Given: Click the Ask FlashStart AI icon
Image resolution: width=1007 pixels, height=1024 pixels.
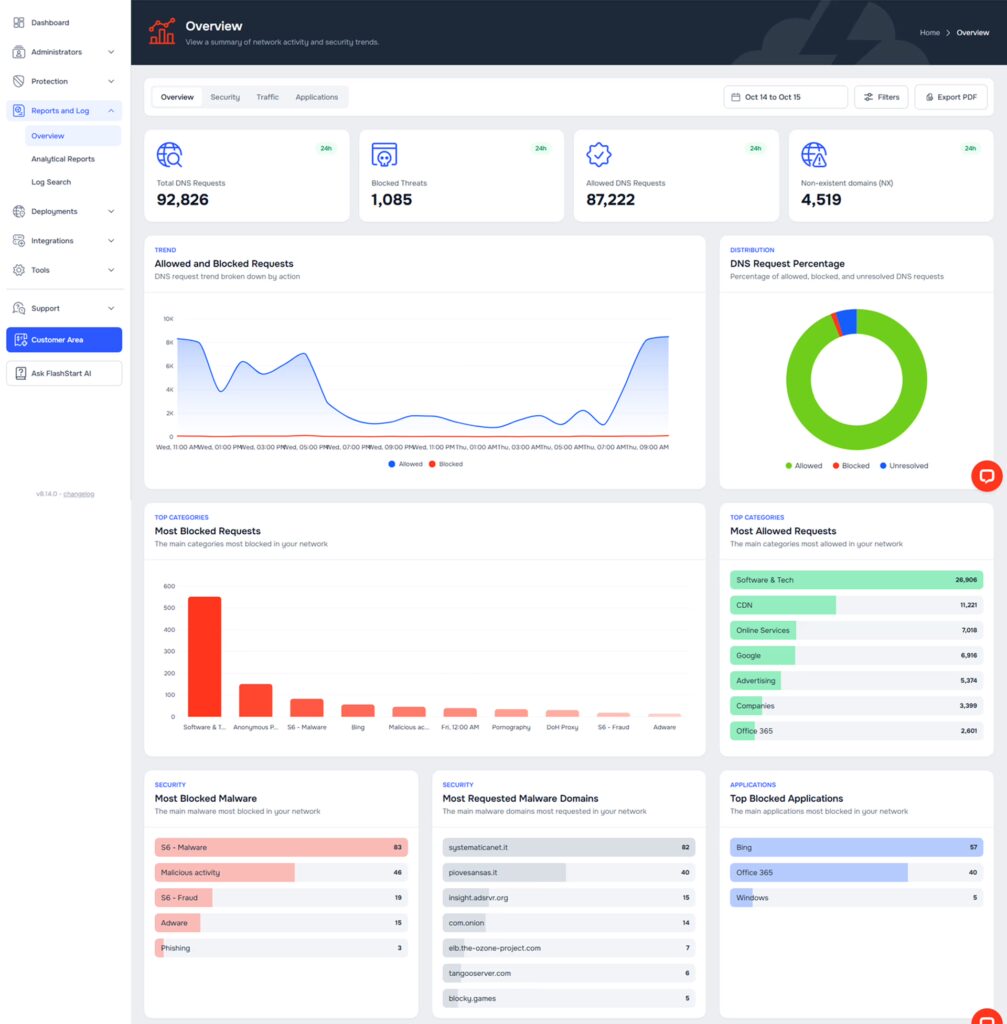Looking at the screenshot, I should [x=20, y=373].
